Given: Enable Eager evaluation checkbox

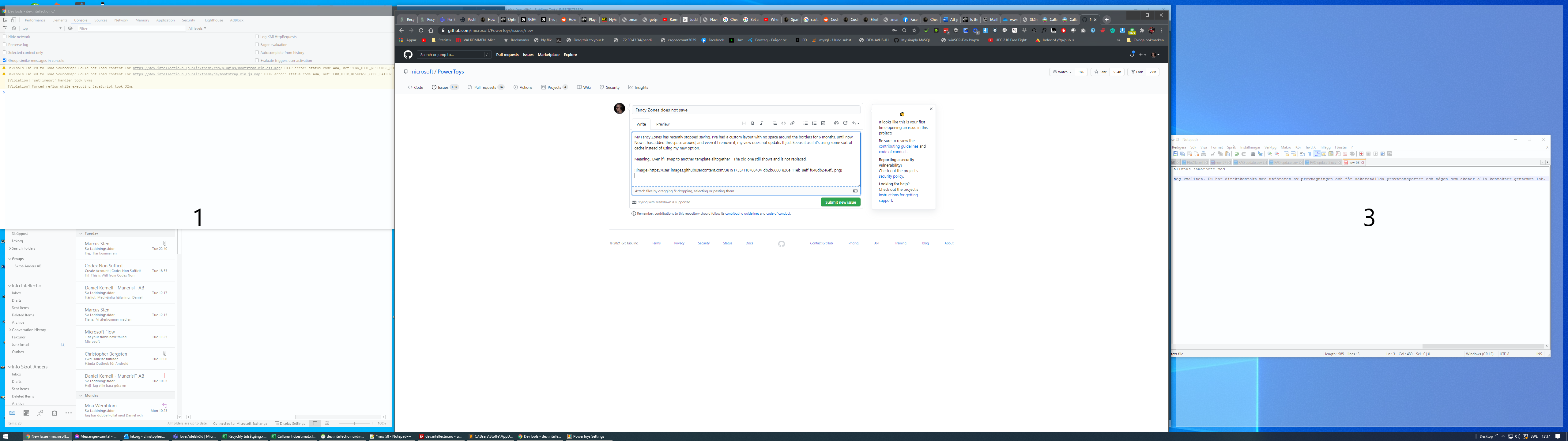Looking at the screenshot, I should (x=257, y=44).
